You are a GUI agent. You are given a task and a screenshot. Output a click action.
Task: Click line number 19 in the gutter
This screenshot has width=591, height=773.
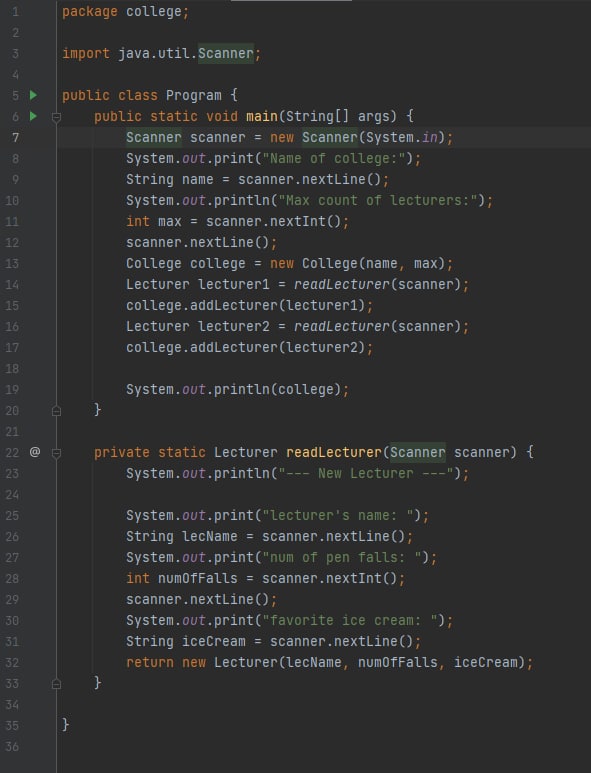click(12, 390)
